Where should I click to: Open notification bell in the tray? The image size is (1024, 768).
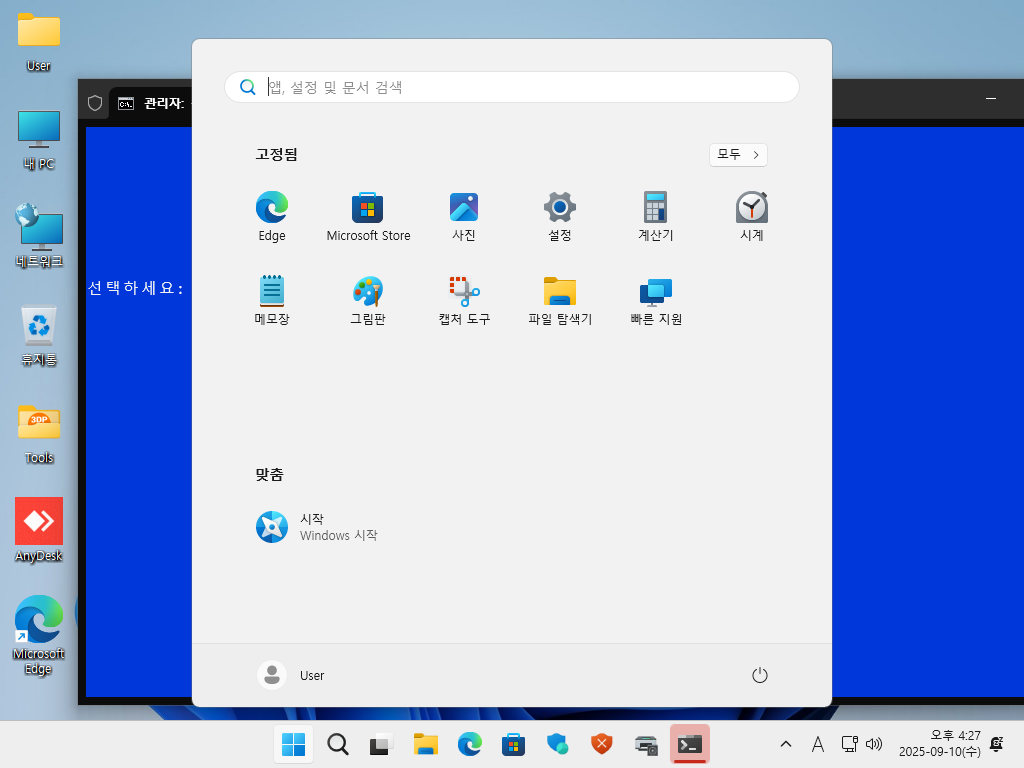997,744
